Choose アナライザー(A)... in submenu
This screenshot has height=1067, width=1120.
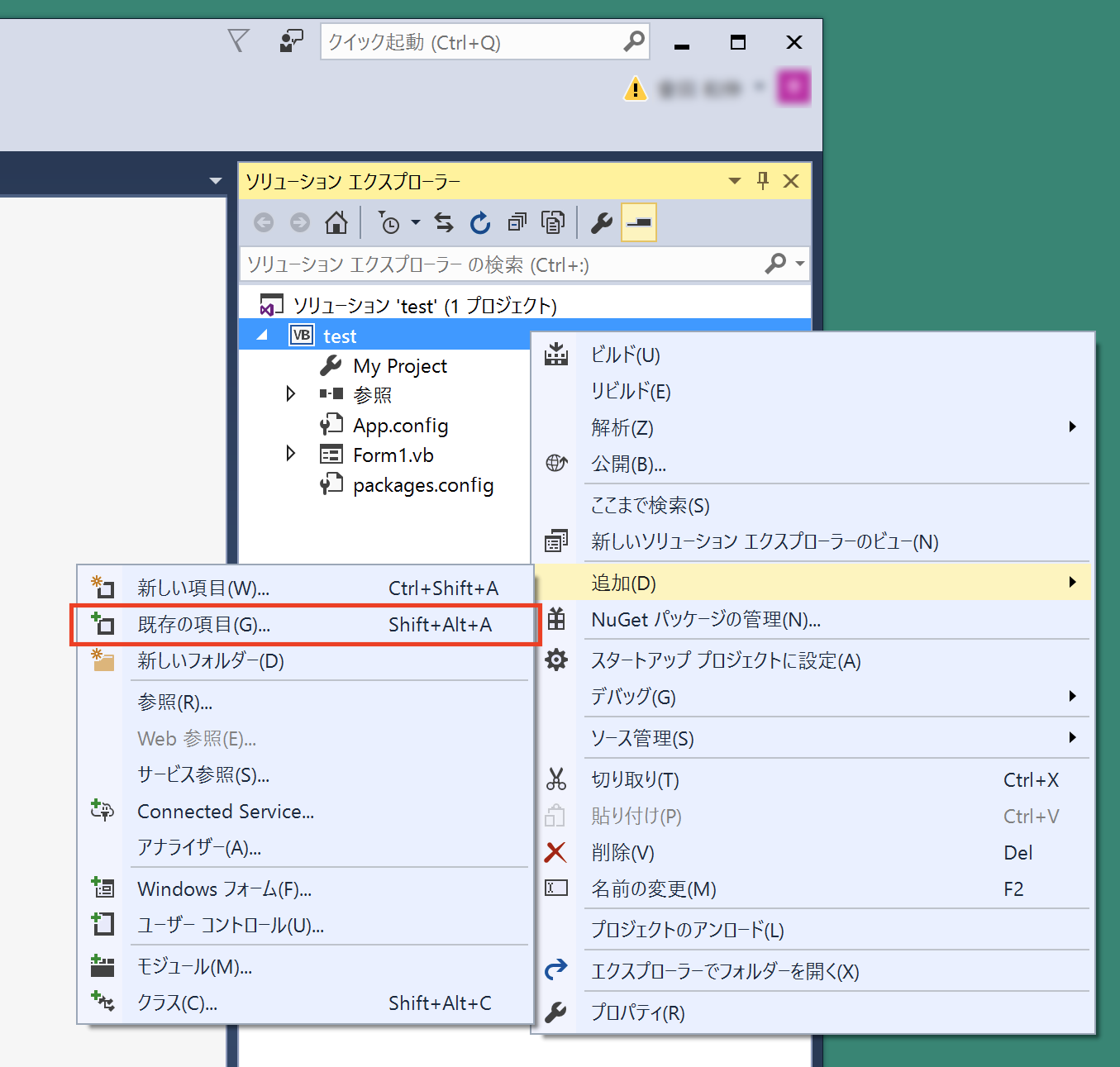[x=306, y=847]
